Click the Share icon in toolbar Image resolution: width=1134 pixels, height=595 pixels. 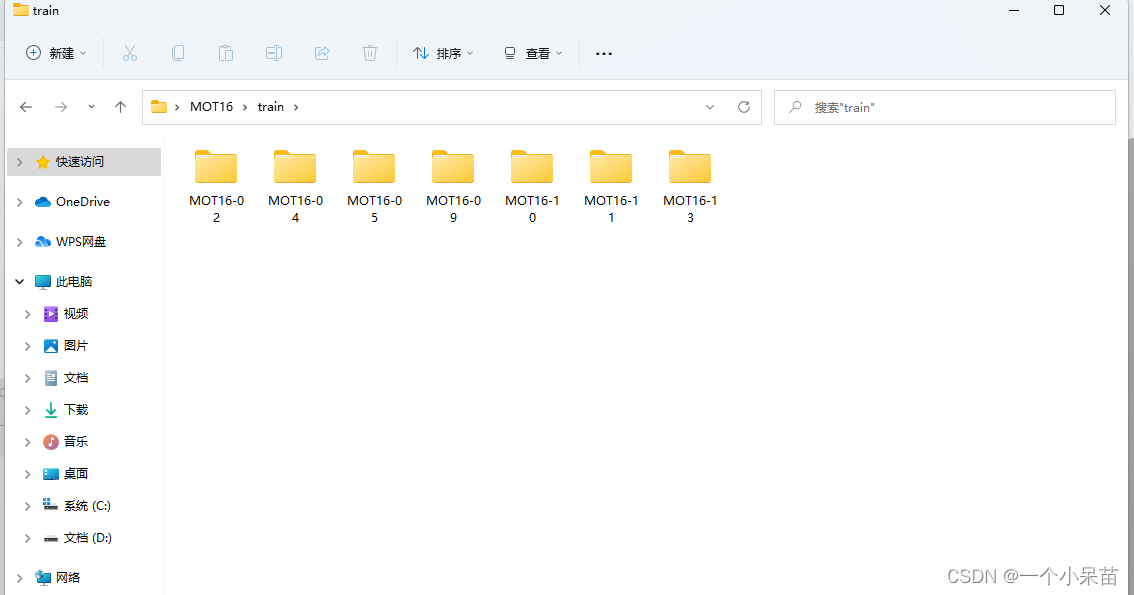(x=322, y=53)
